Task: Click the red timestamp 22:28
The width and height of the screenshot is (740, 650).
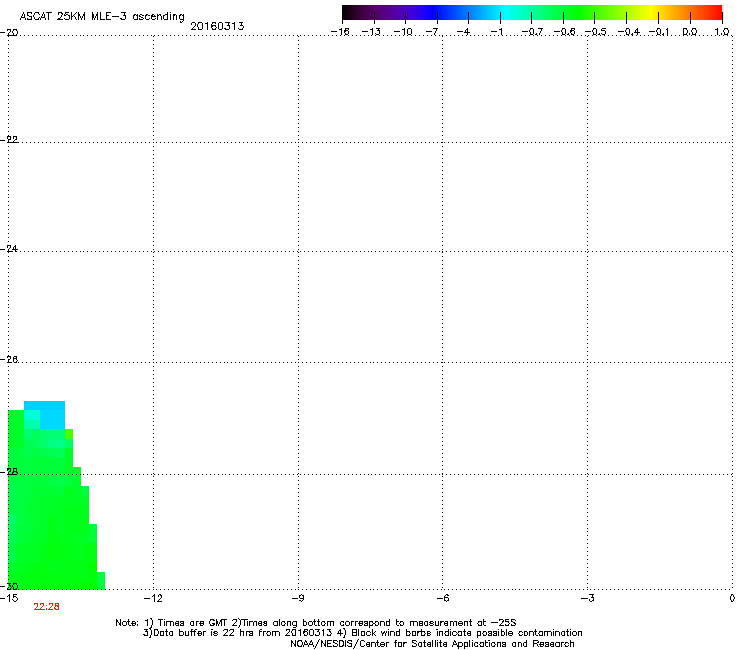Action: [x=46, y=607]
